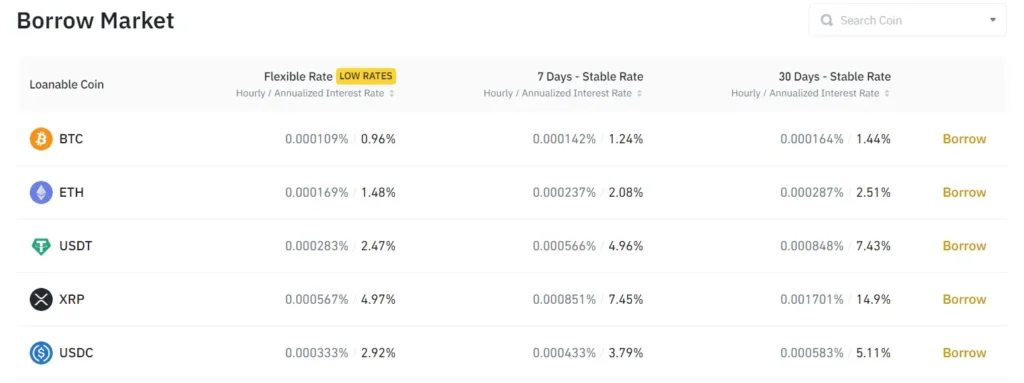Click the 30 Days - Stable Rate header
1024x383 pixels.
point(835,76)
